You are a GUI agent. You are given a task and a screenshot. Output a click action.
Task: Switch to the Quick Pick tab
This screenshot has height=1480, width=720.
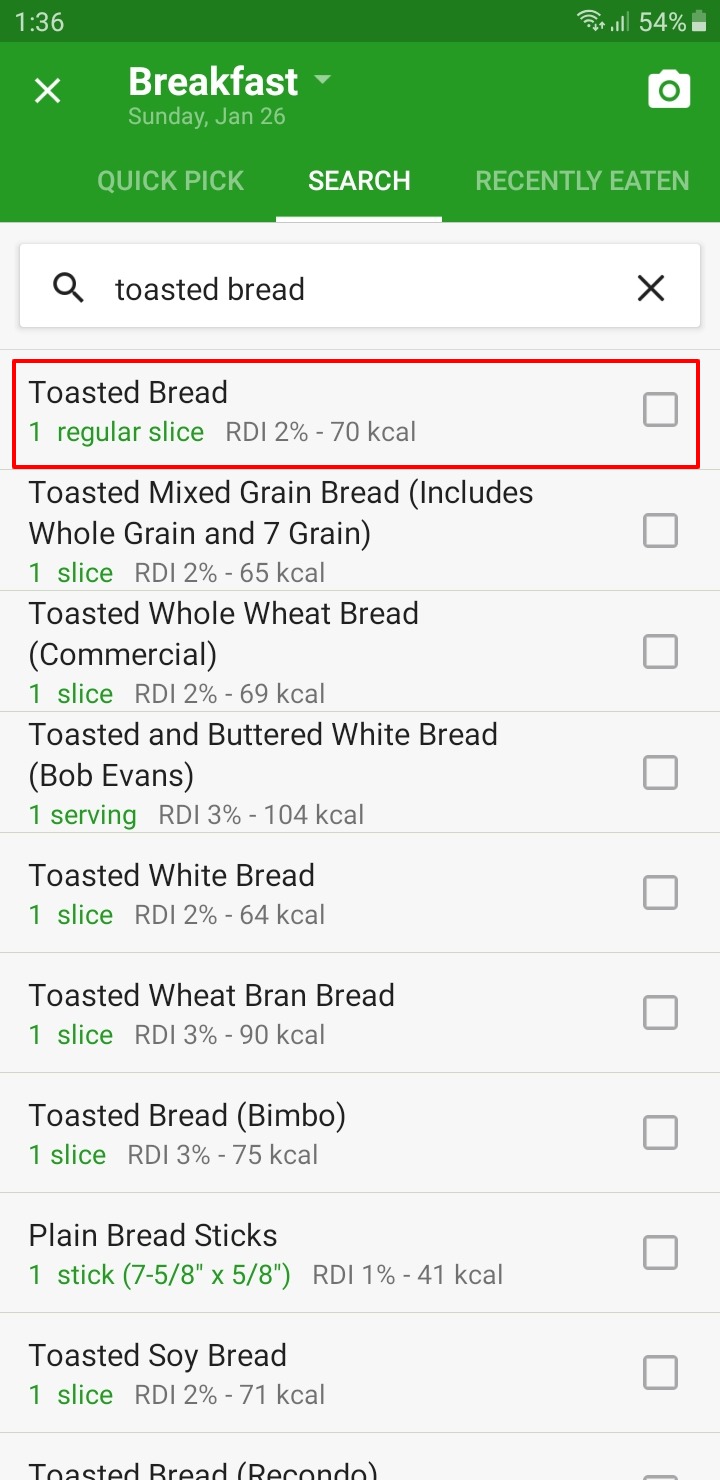point(170,181)
